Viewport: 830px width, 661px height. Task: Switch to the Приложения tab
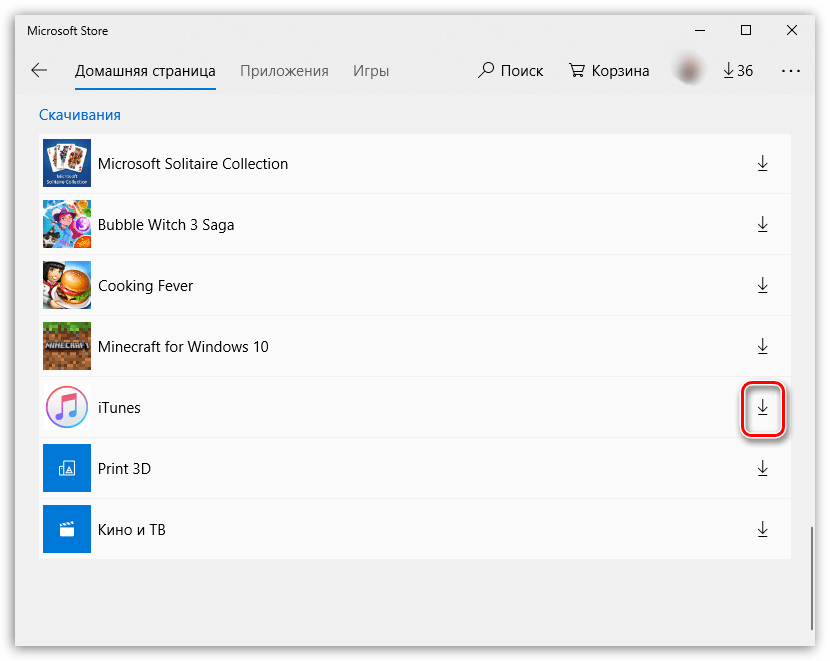click(x=284, y=70)
